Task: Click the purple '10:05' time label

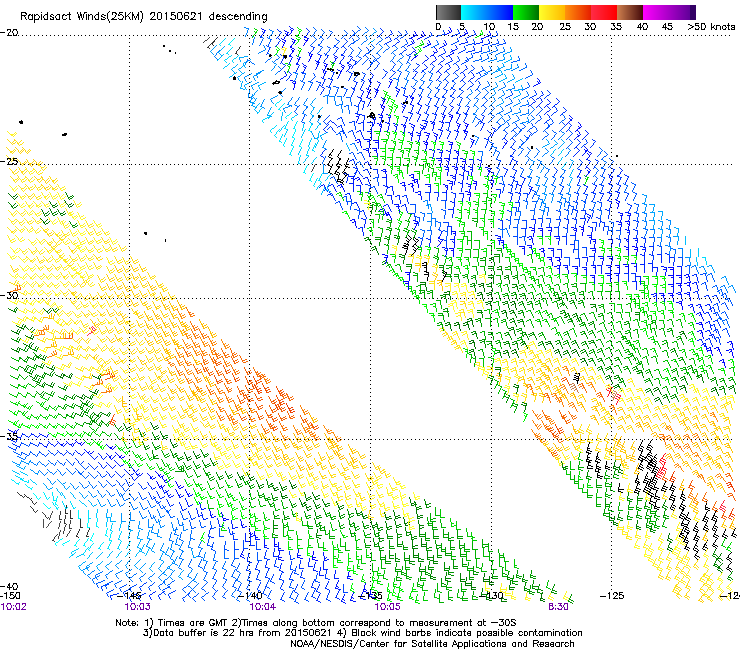Action: 387,607
